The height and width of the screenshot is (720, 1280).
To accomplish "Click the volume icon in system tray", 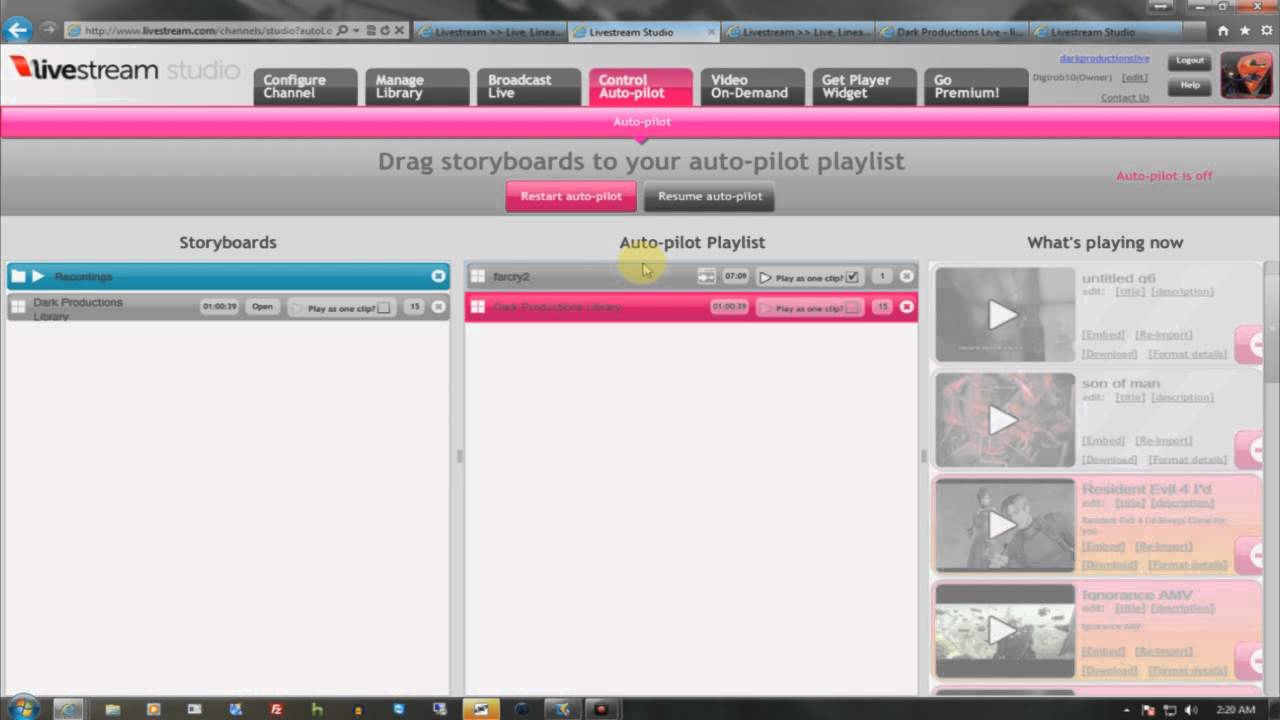I will (1190, 710).
